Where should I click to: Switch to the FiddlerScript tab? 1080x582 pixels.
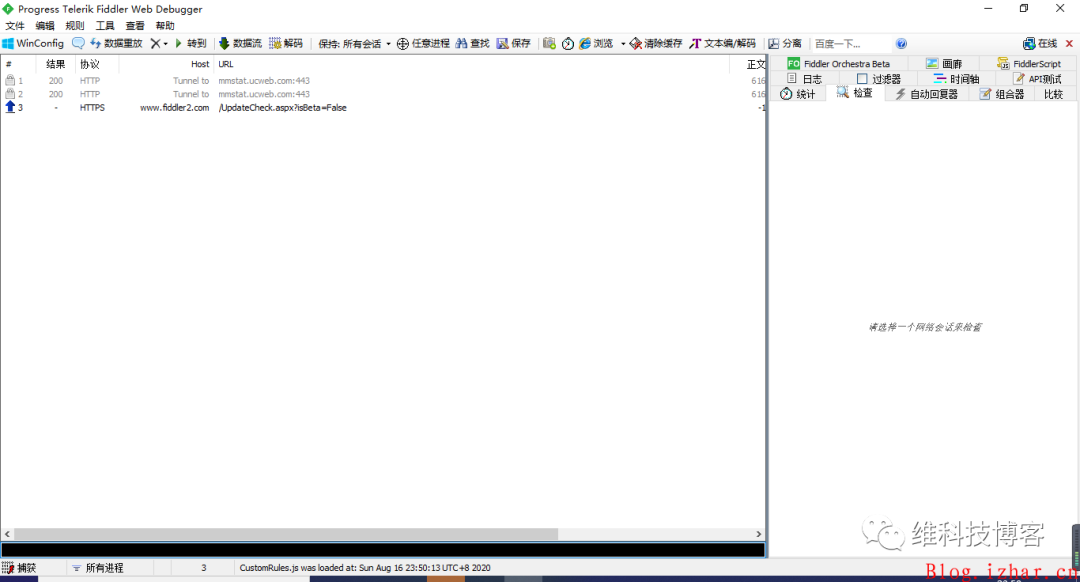tap(1030, 63)
